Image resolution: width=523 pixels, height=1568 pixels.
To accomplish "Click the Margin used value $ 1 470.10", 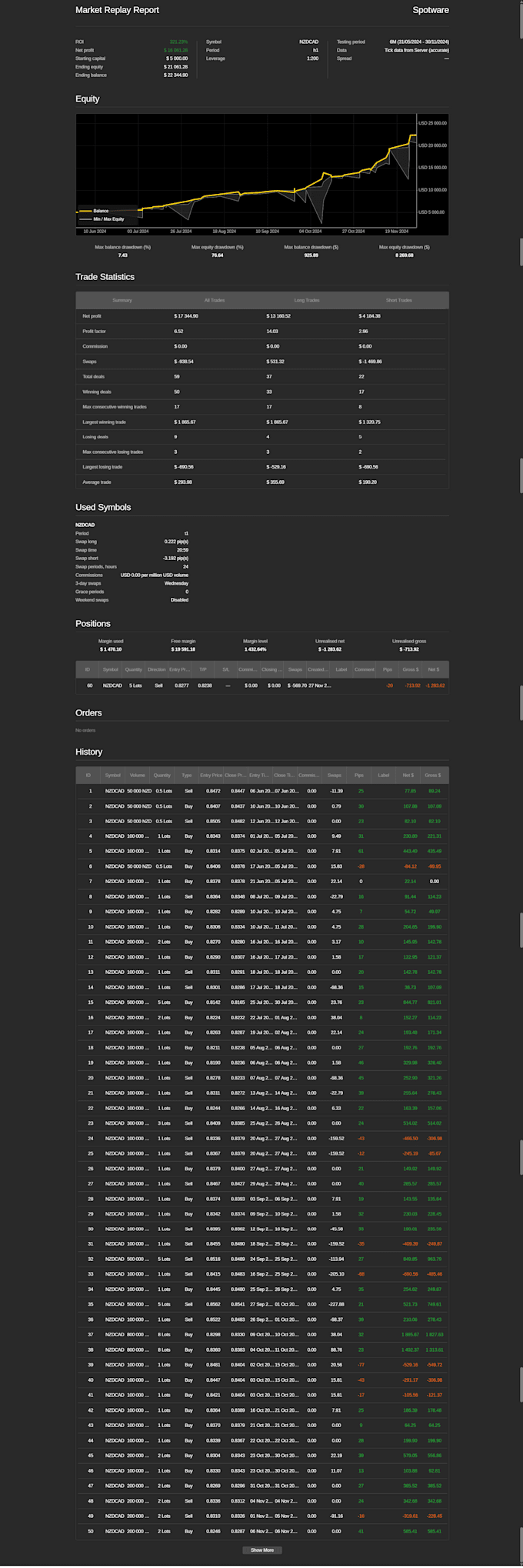I will pyautogui.click(x=111, y=649).
